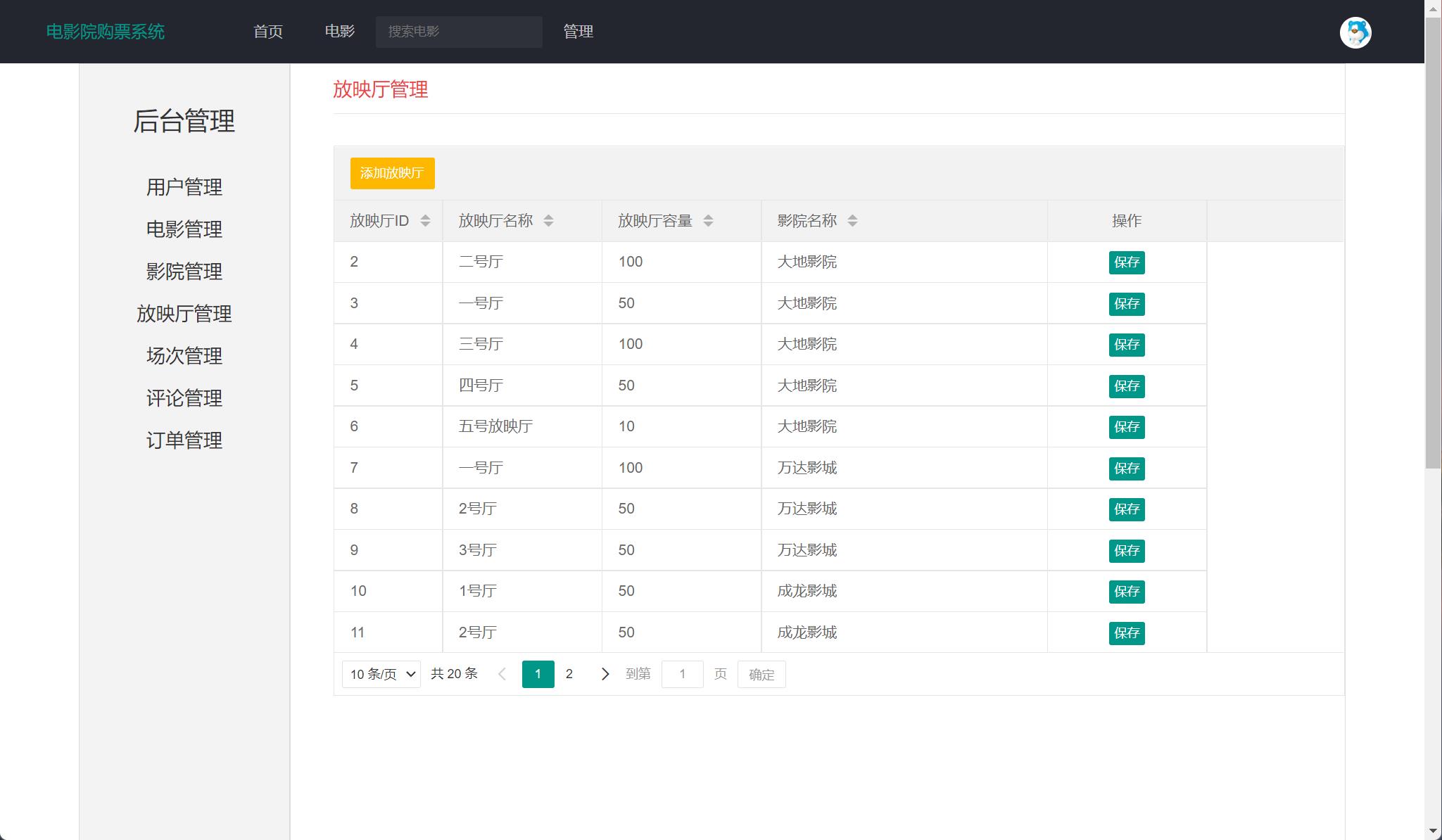Click the 搜索电影 search field
1442x840 pixels.
[459, 32]
